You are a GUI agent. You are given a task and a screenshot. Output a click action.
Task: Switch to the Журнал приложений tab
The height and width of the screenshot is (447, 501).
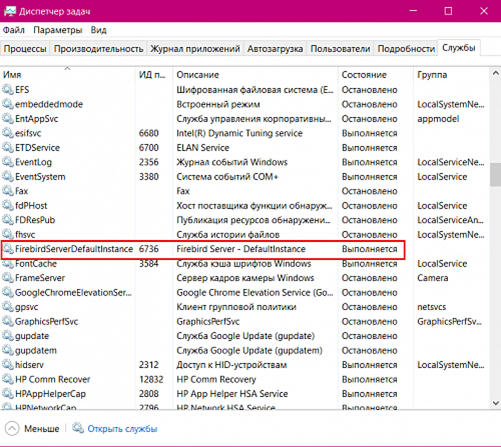pyautogui.click(x=195, y=49)
